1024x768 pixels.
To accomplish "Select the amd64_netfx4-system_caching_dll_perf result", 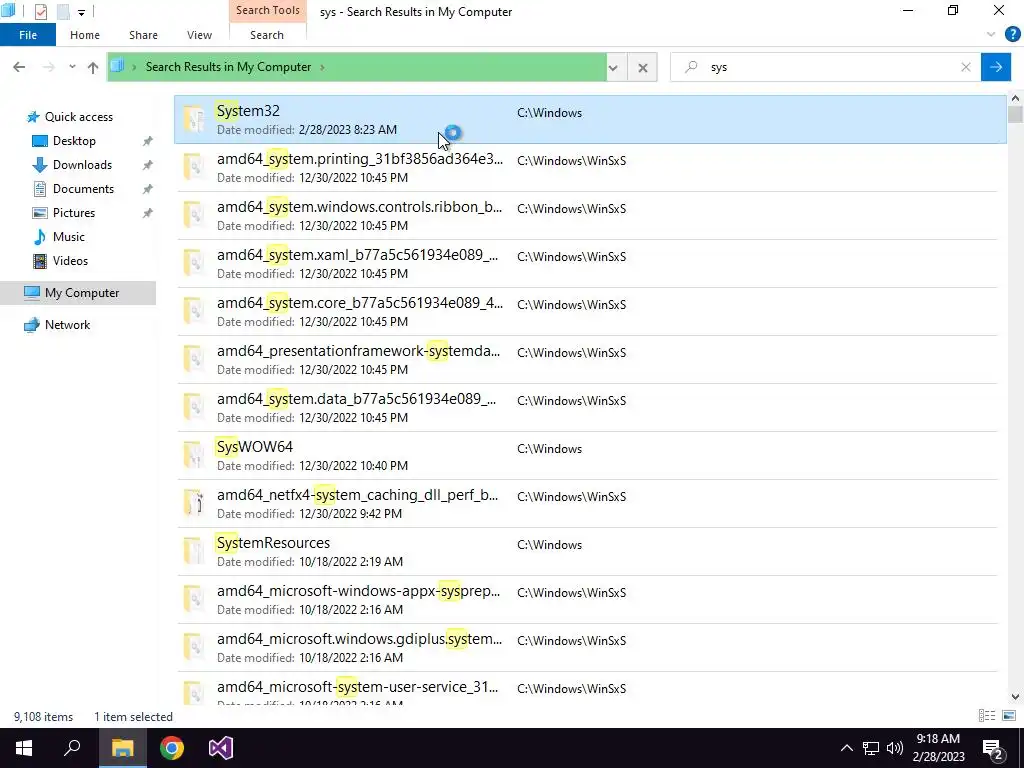I will [x=588, y=504].
